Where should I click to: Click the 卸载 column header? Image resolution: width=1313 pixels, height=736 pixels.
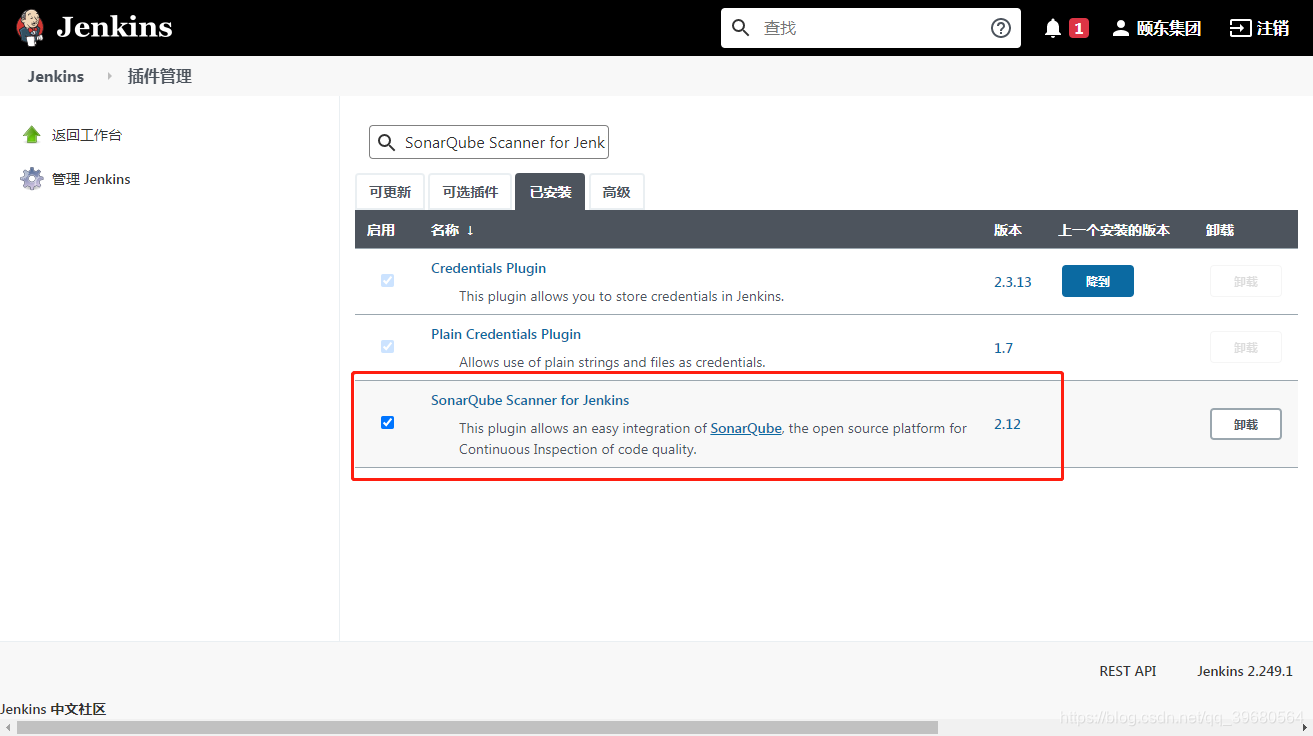(x=1220, y=230)
